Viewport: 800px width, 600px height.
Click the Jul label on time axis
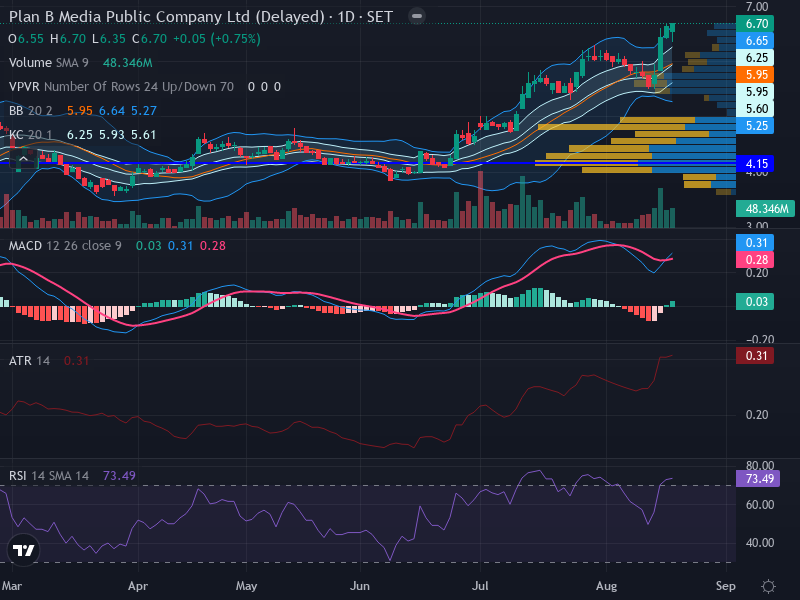click(480, 586)
